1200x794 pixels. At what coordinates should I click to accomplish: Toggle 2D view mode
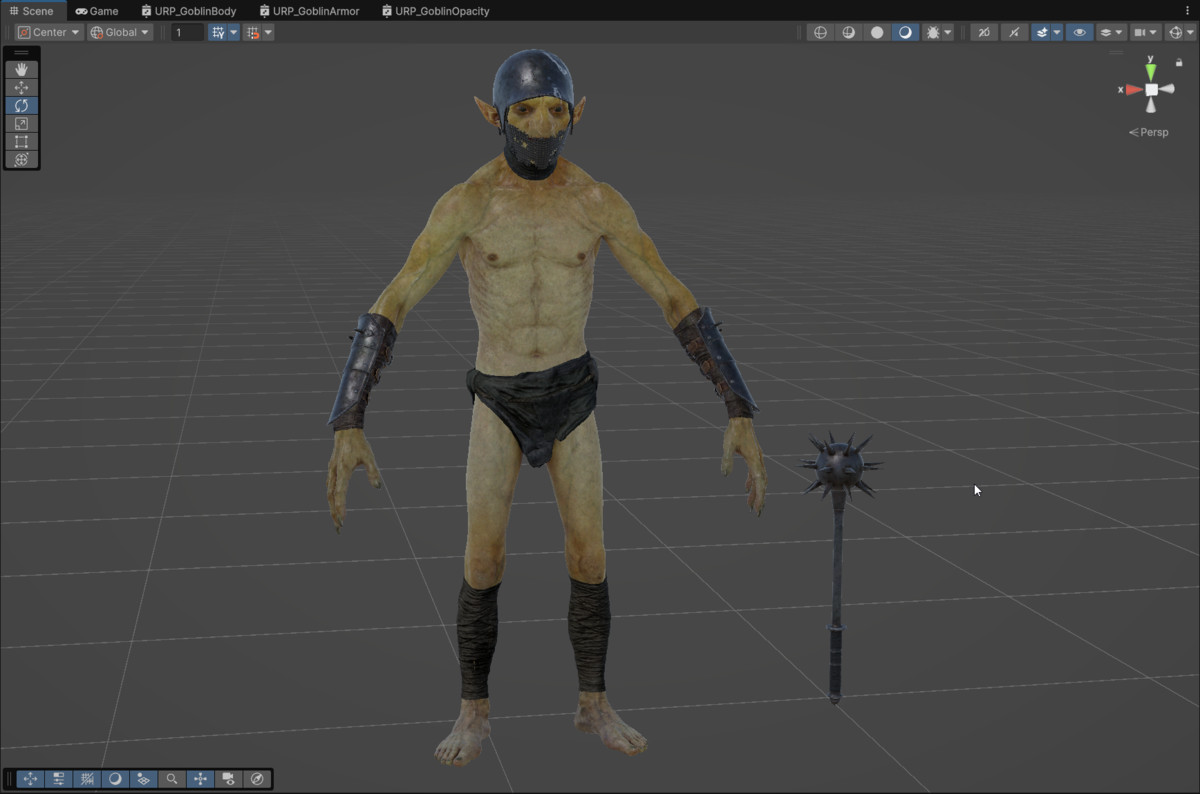click(x=984, y=32)
